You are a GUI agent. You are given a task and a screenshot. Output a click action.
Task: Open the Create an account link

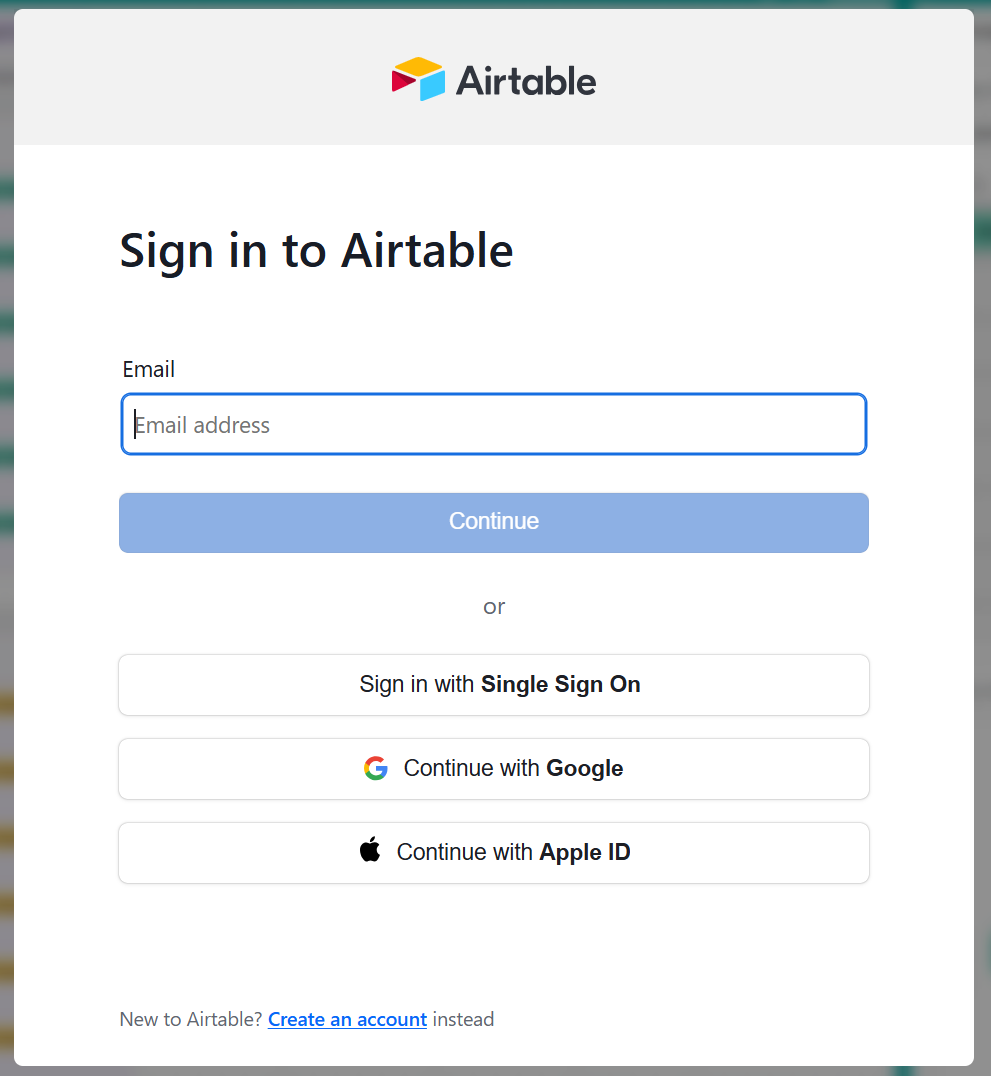click(x=347, y=1020)
